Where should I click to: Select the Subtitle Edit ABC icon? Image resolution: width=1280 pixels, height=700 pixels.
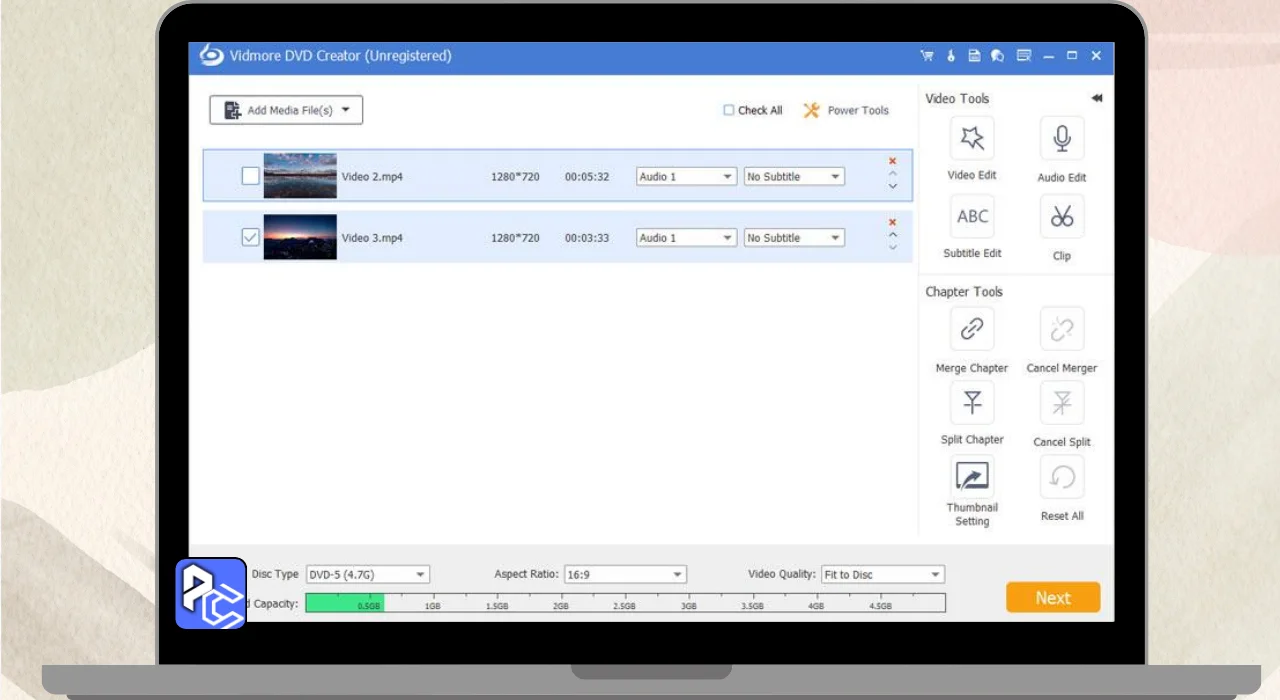(971, 216)
